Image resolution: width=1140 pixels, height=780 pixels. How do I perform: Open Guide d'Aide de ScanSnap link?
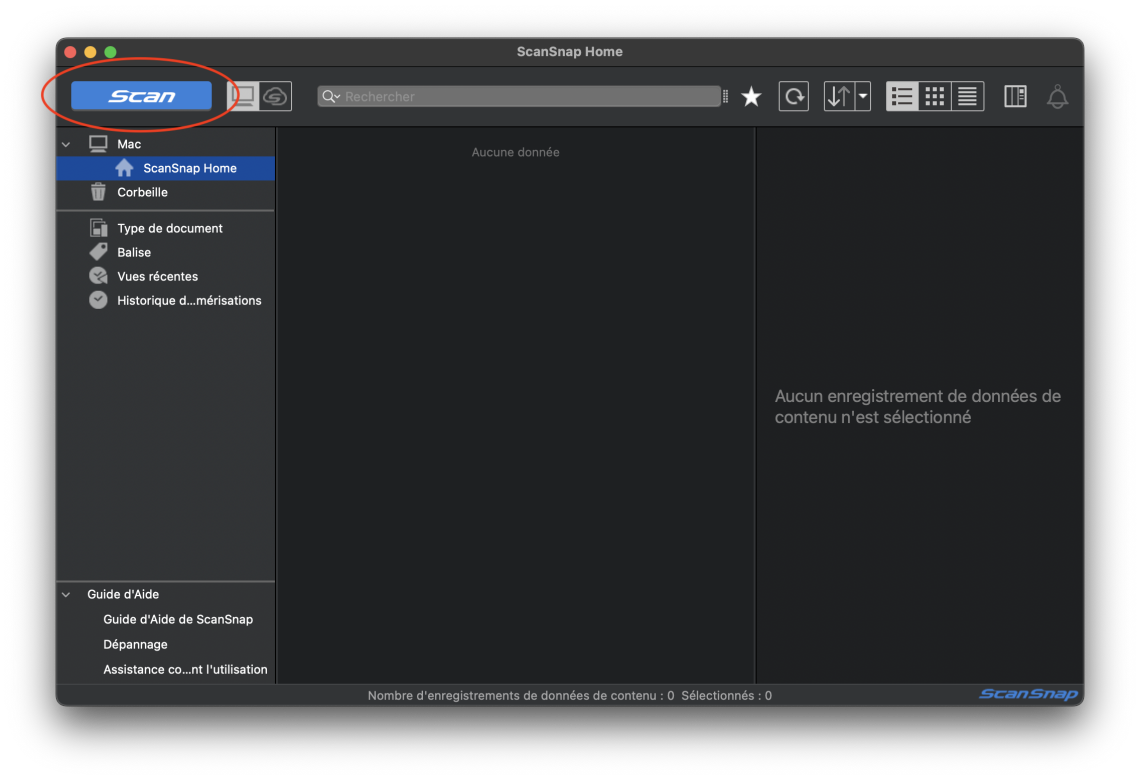178,619
